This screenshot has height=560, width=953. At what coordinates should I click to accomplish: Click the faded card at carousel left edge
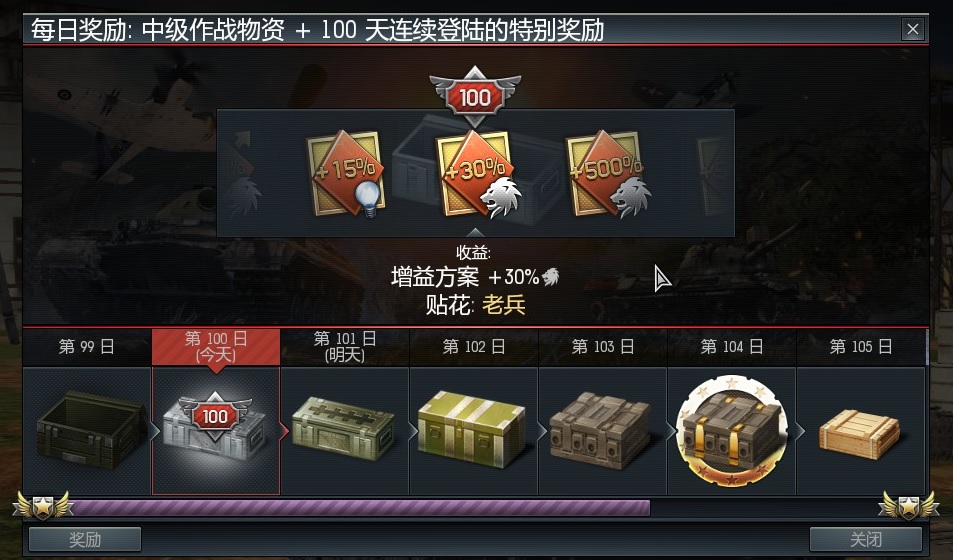pos(240,173)
